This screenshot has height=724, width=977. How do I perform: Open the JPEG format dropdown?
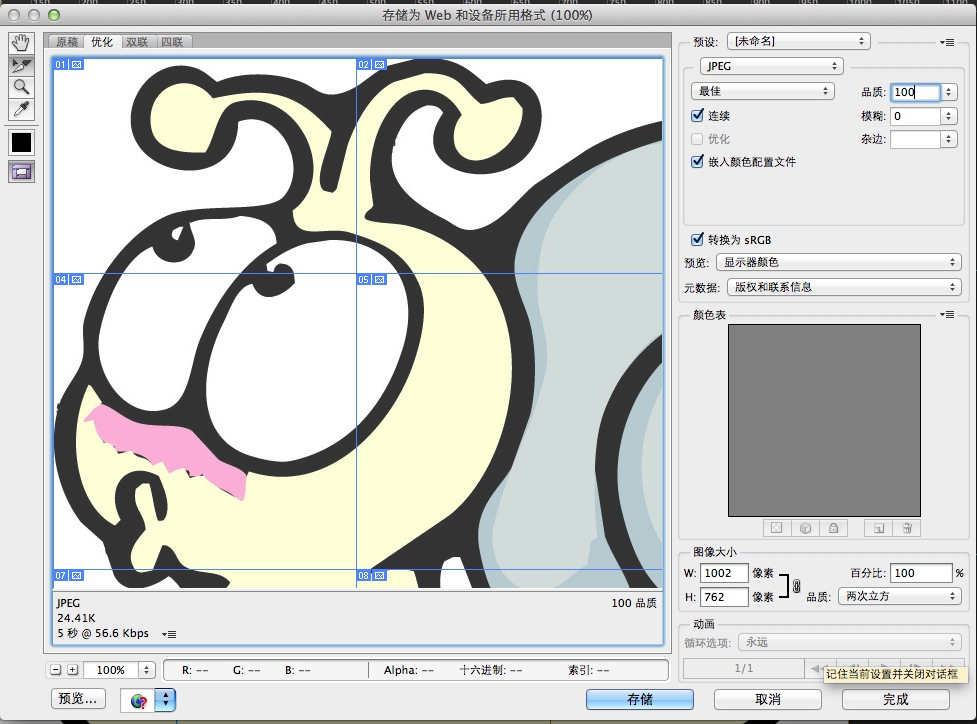click(x=771, y=66)
